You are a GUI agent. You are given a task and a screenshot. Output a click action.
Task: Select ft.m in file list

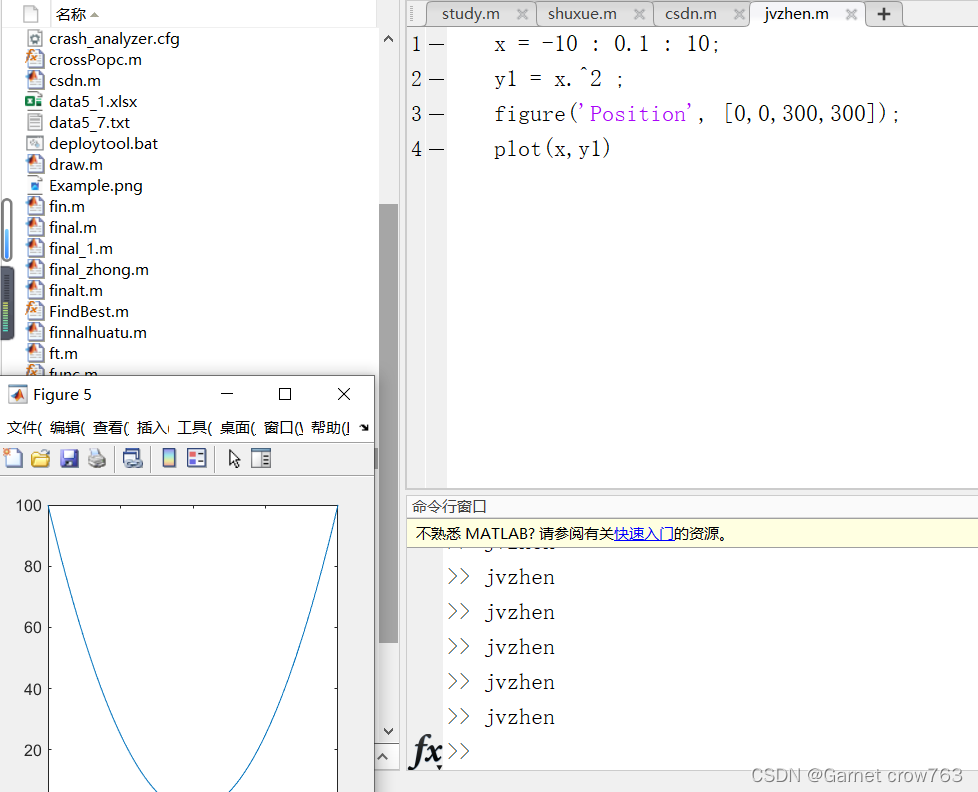coord(63,354)
